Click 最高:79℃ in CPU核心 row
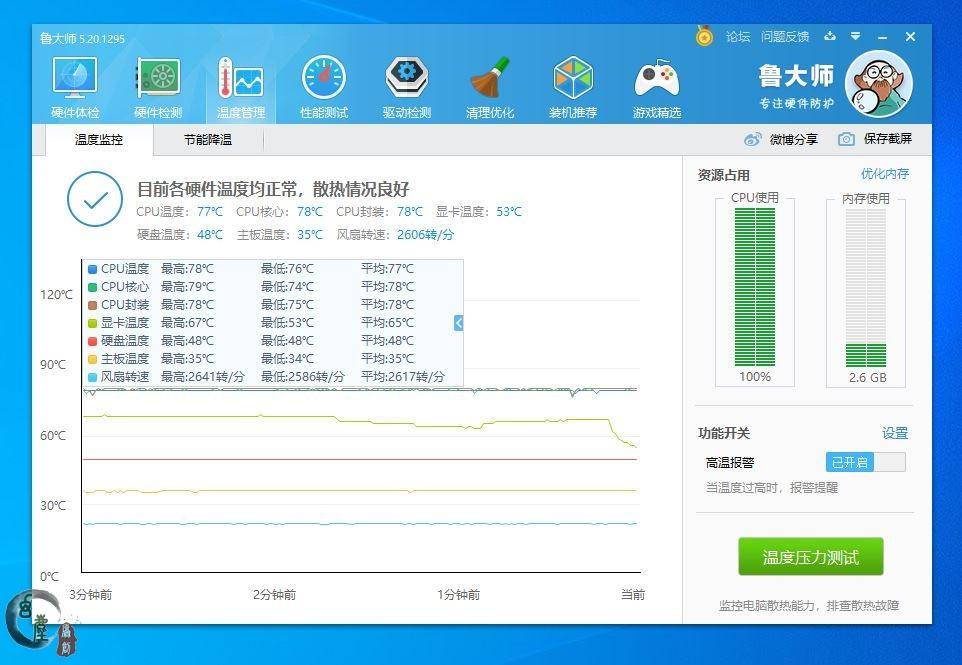This screenshot has width=962, height=665. (x=187, y=286)
